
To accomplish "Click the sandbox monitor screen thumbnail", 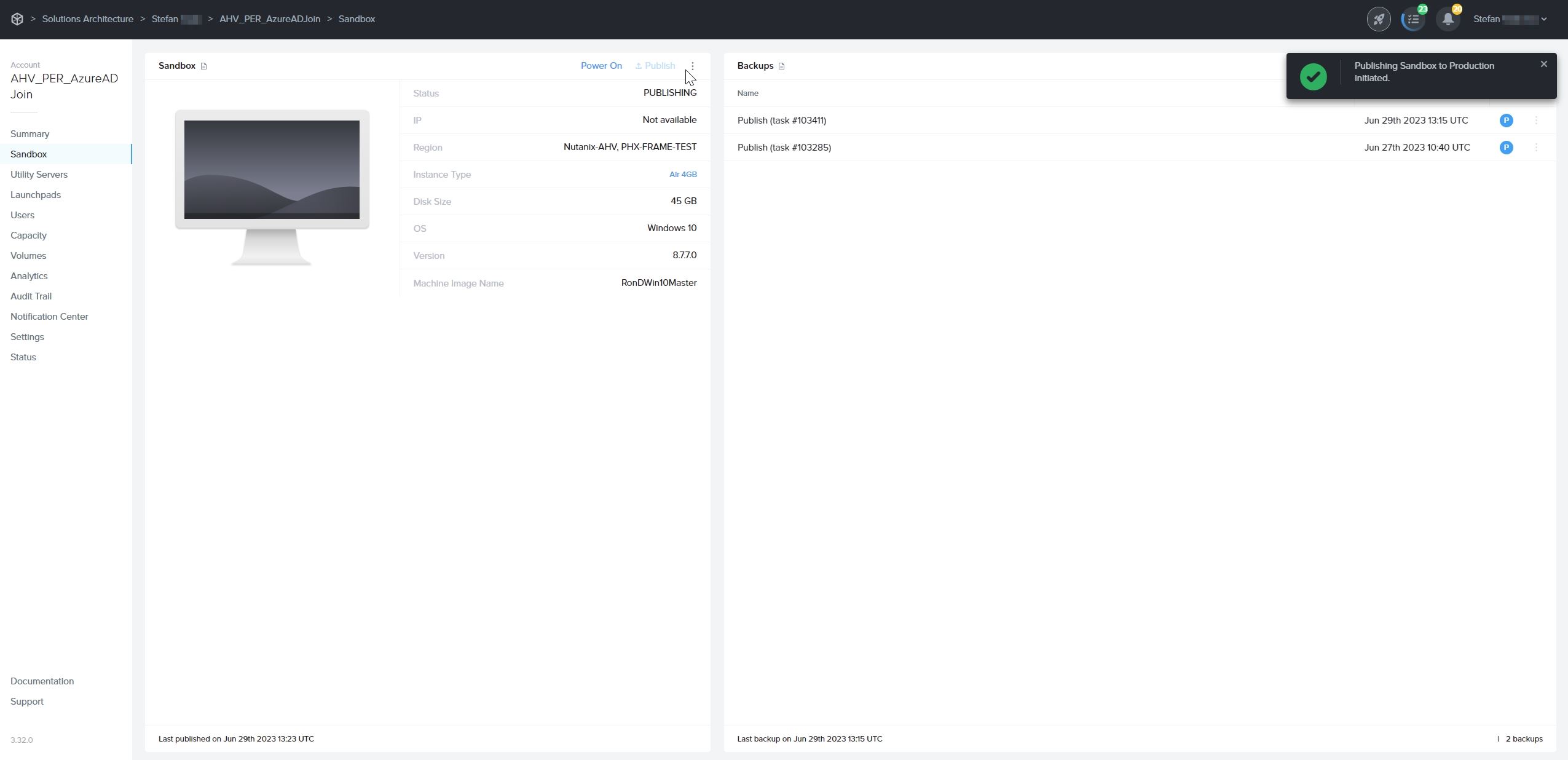I will pyautogui.click(x=271, y=170).
